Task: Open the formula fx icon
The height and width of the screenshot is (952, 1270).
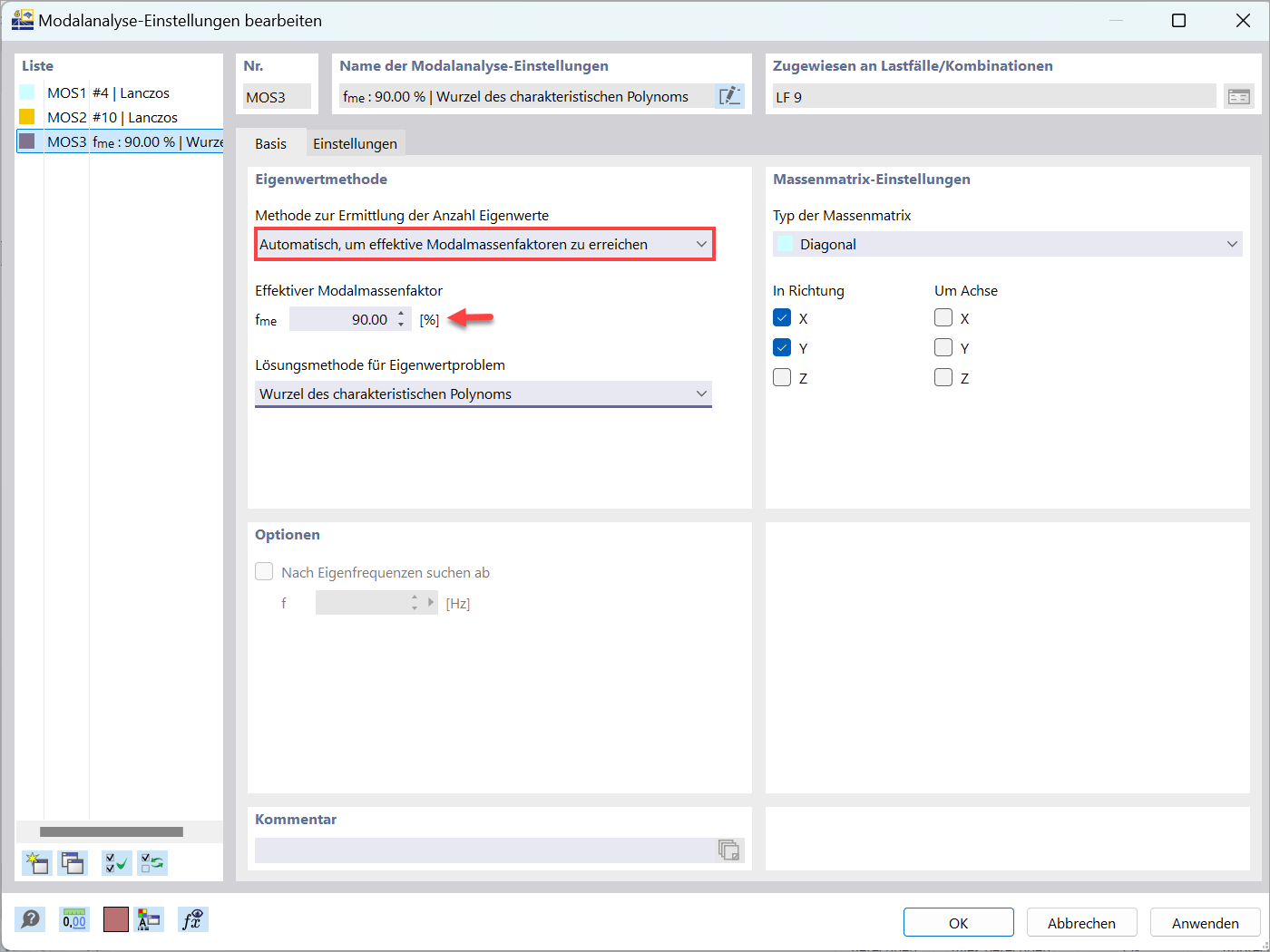Action: (x=192, y=919)
